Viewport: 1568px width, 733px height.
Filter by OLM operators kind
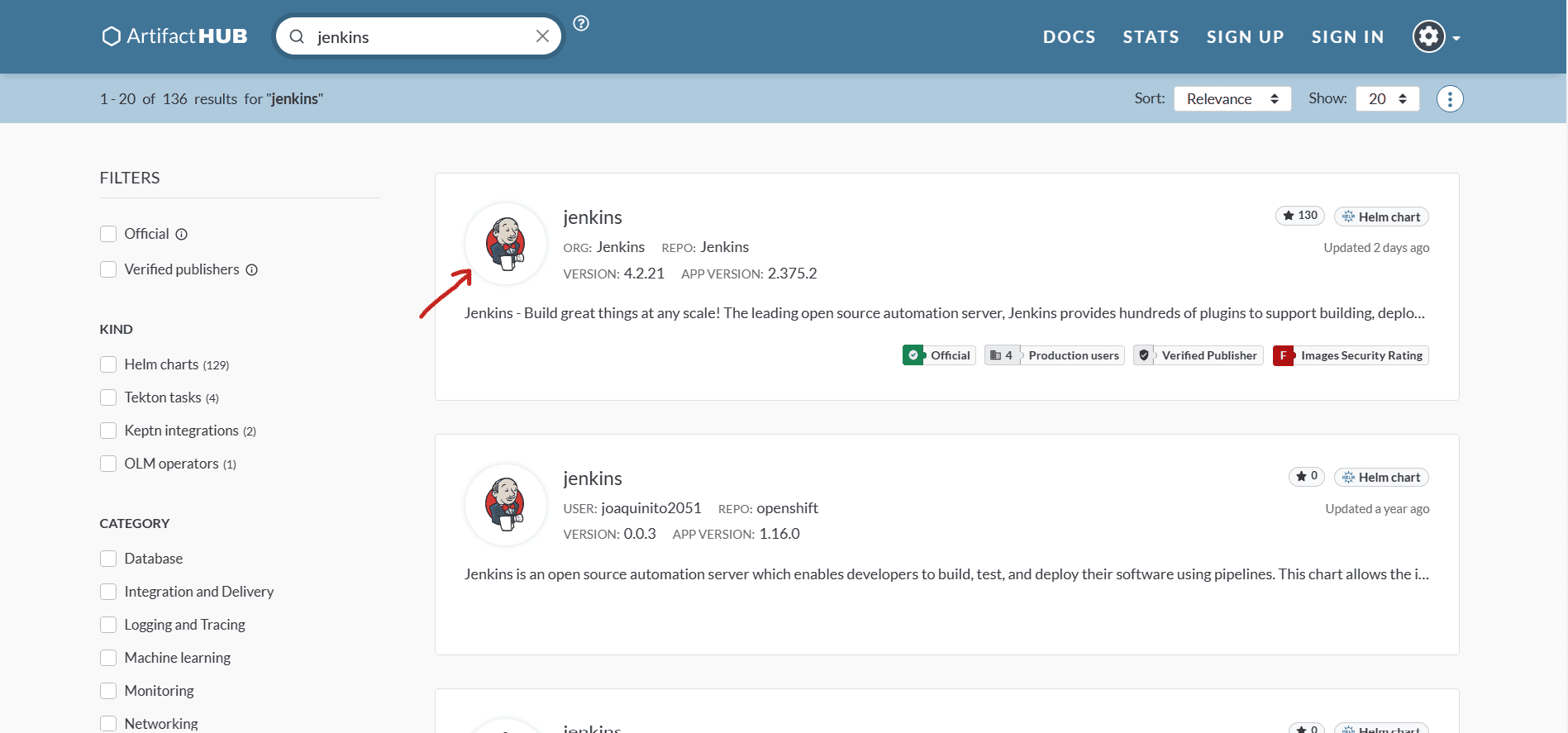tap(108, 464)
